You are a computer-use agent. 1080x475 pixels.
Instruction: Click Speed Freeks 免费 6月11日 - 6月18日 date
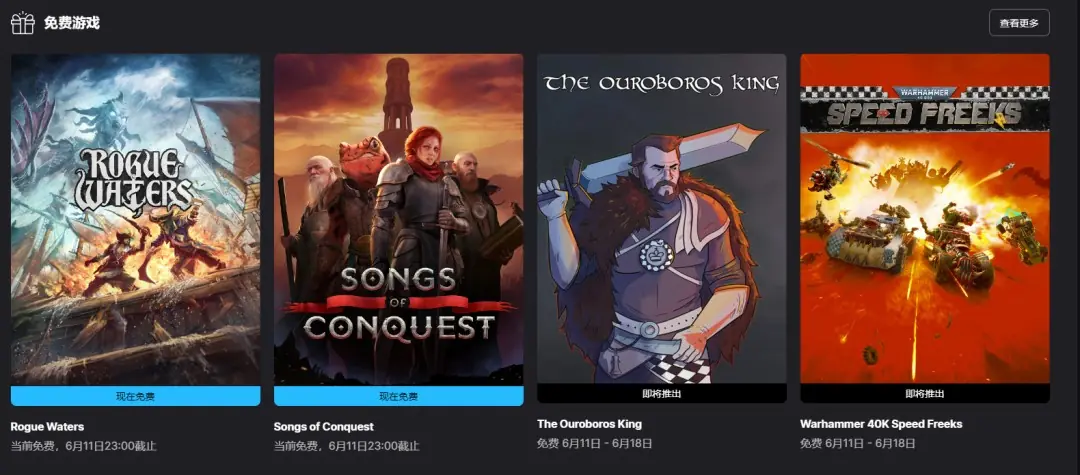[x=858, y=443]
